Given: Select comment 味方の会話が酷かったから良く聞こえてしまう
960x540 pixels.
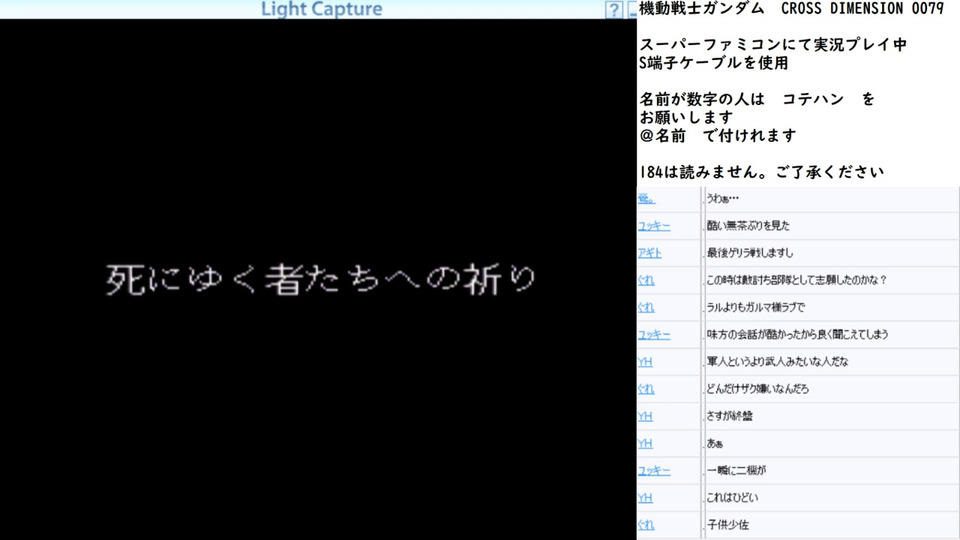Looking at the screenshot, I should point(797,334).
